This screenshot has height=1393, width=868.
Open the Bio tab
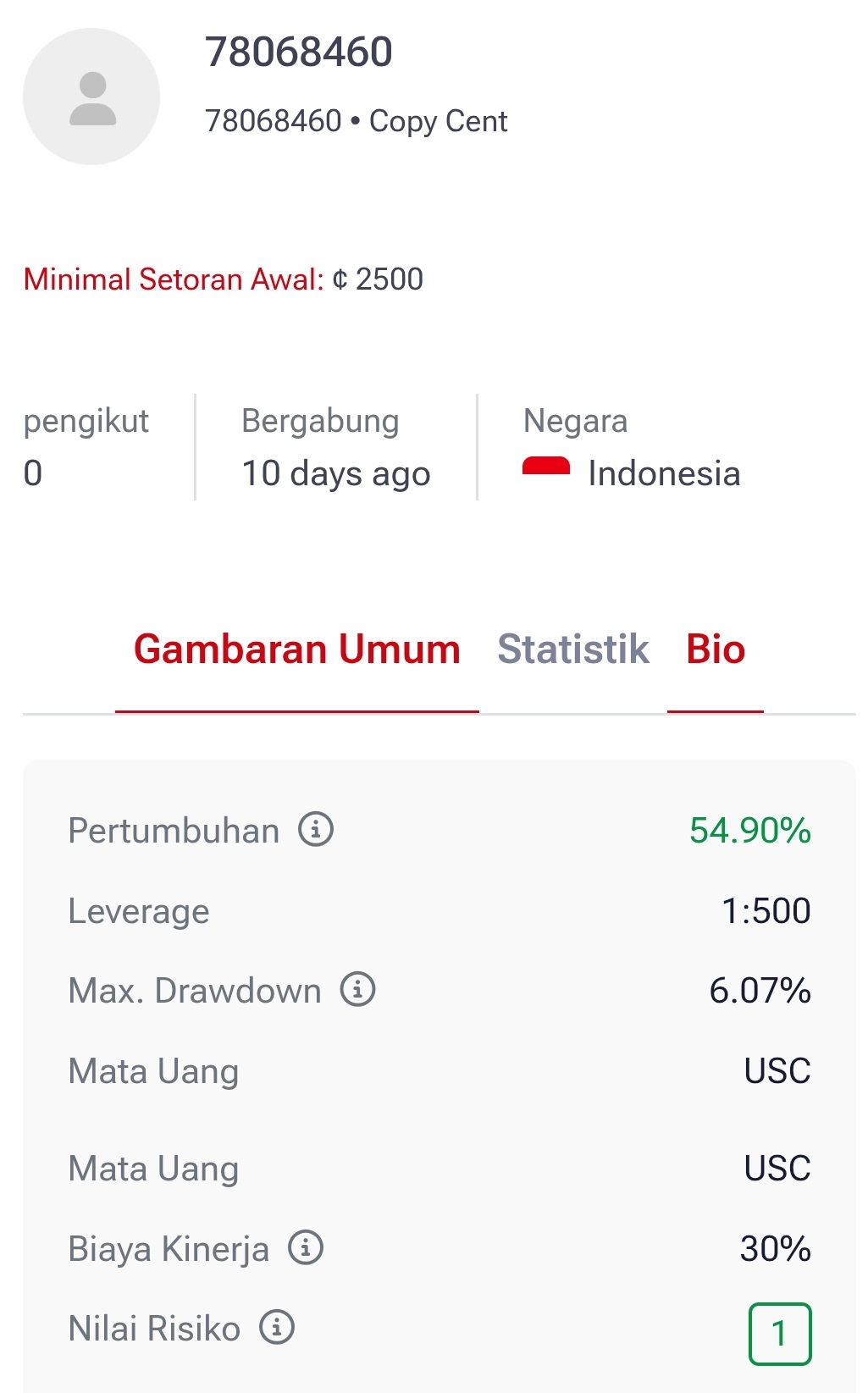(716, 650)
